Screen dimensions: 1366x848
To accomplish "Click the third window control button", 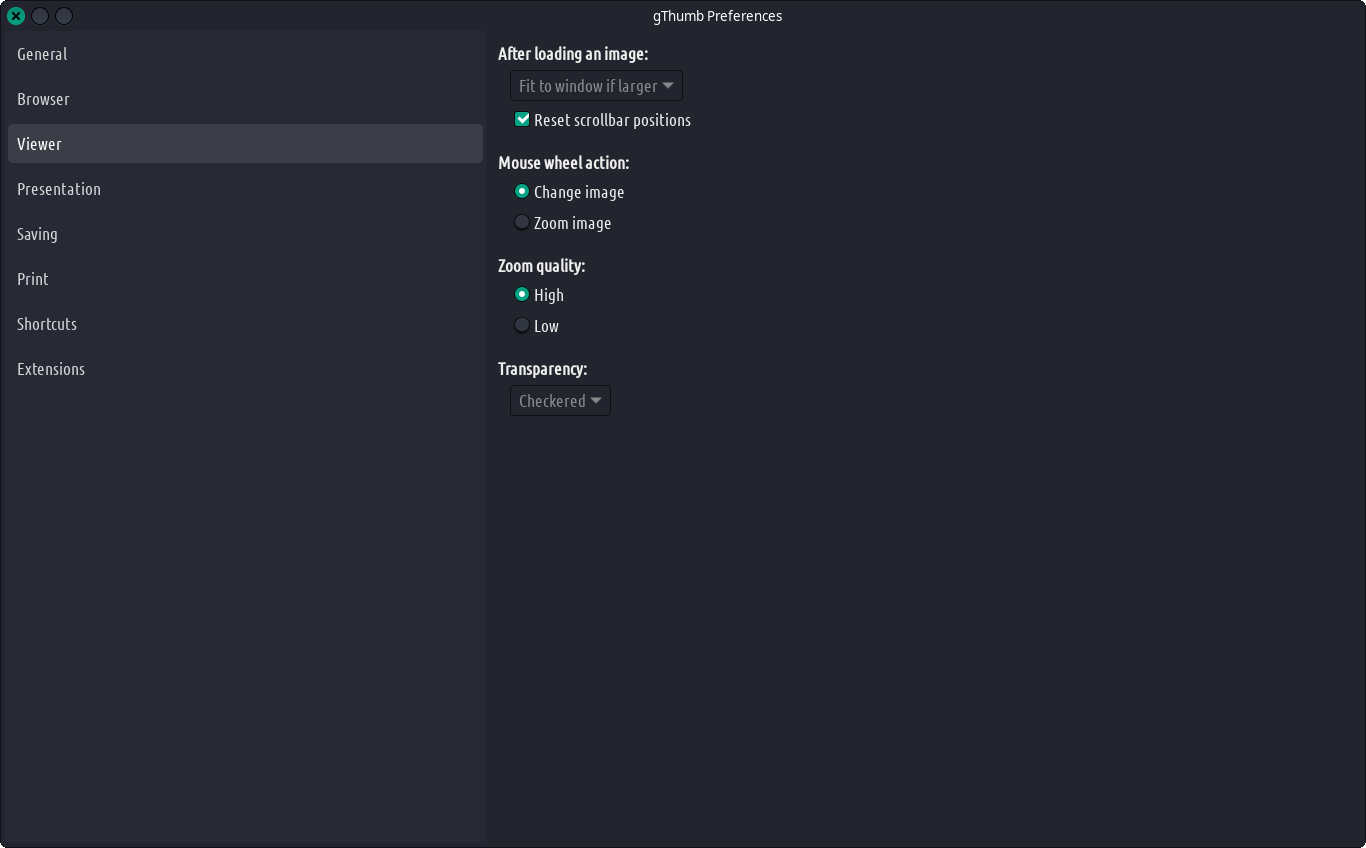I will click(64, 16).
